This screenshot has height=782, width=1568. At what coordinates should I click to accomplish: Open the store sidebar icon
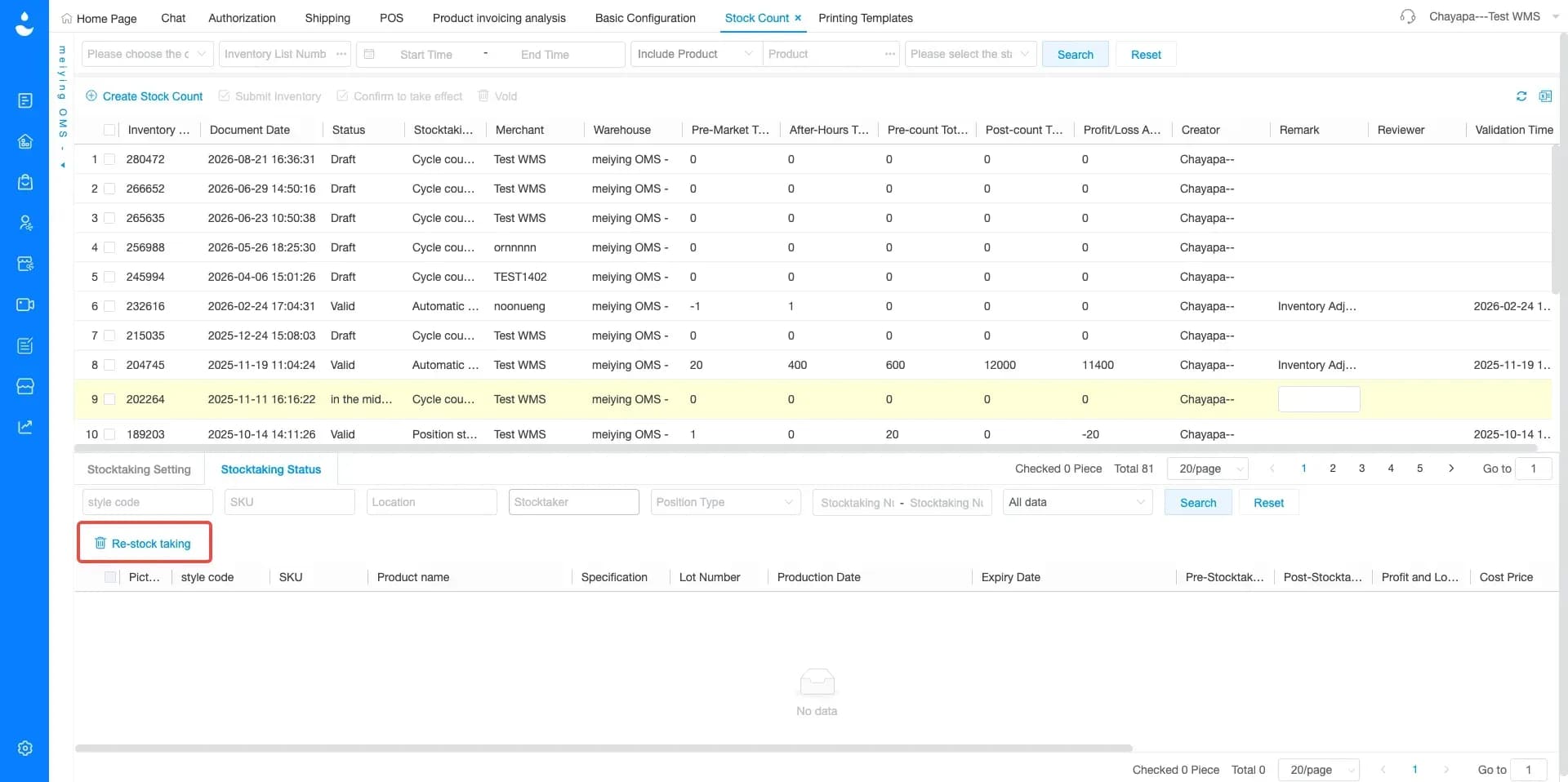tap(25, 386)
